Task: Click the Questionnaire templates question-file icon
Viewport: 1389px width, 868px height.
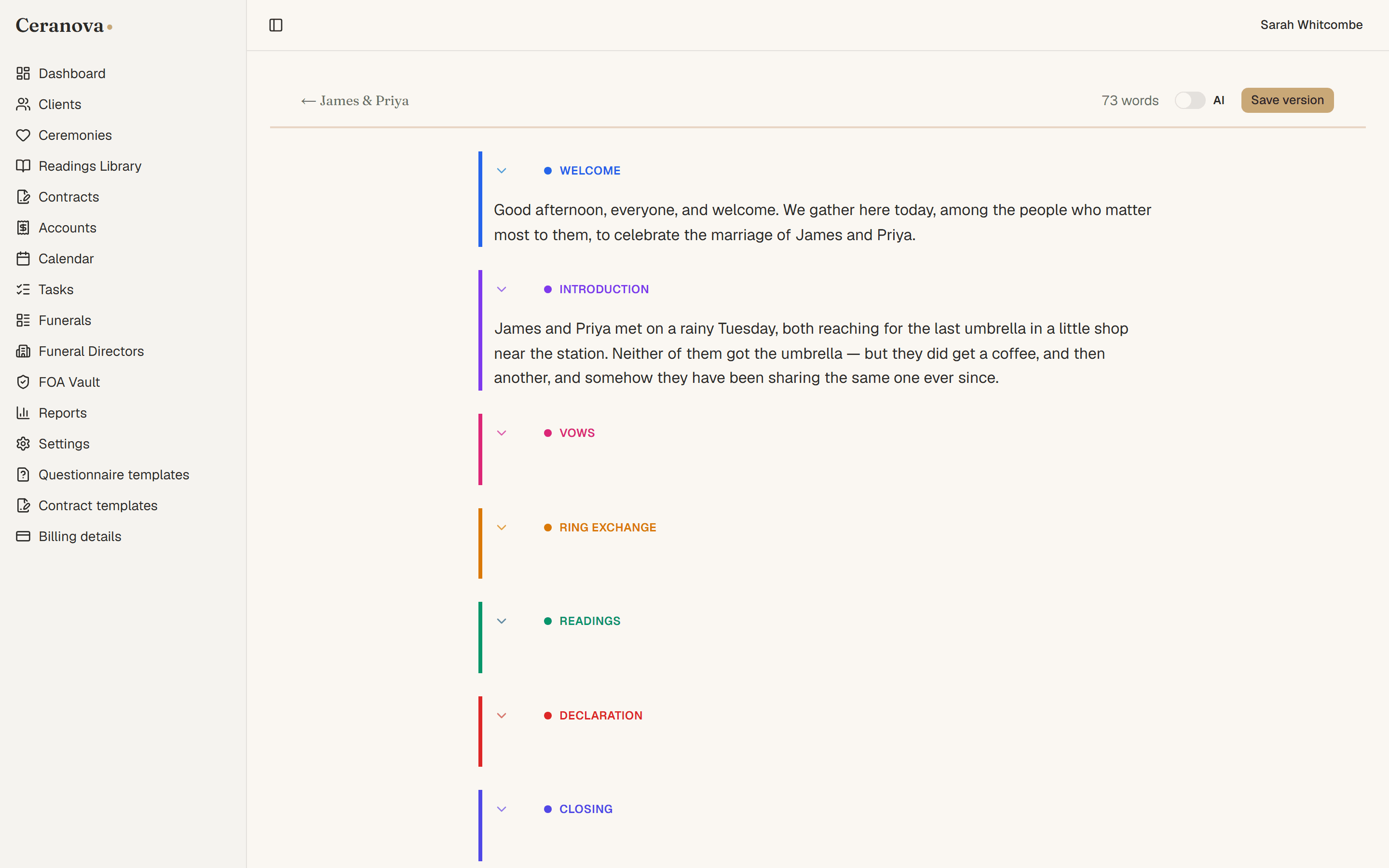Action: point(23,475)
